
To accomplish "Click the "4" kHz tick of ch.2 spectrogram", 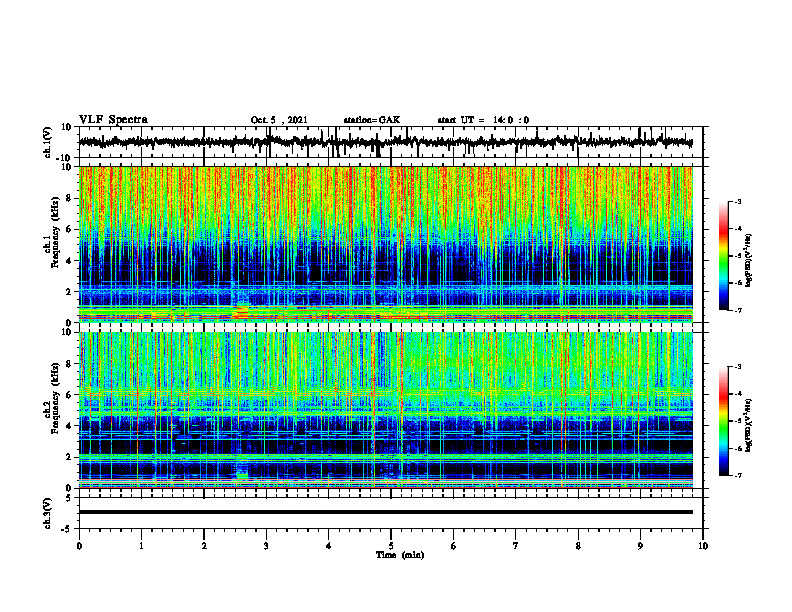I will (x=69, y=426).
